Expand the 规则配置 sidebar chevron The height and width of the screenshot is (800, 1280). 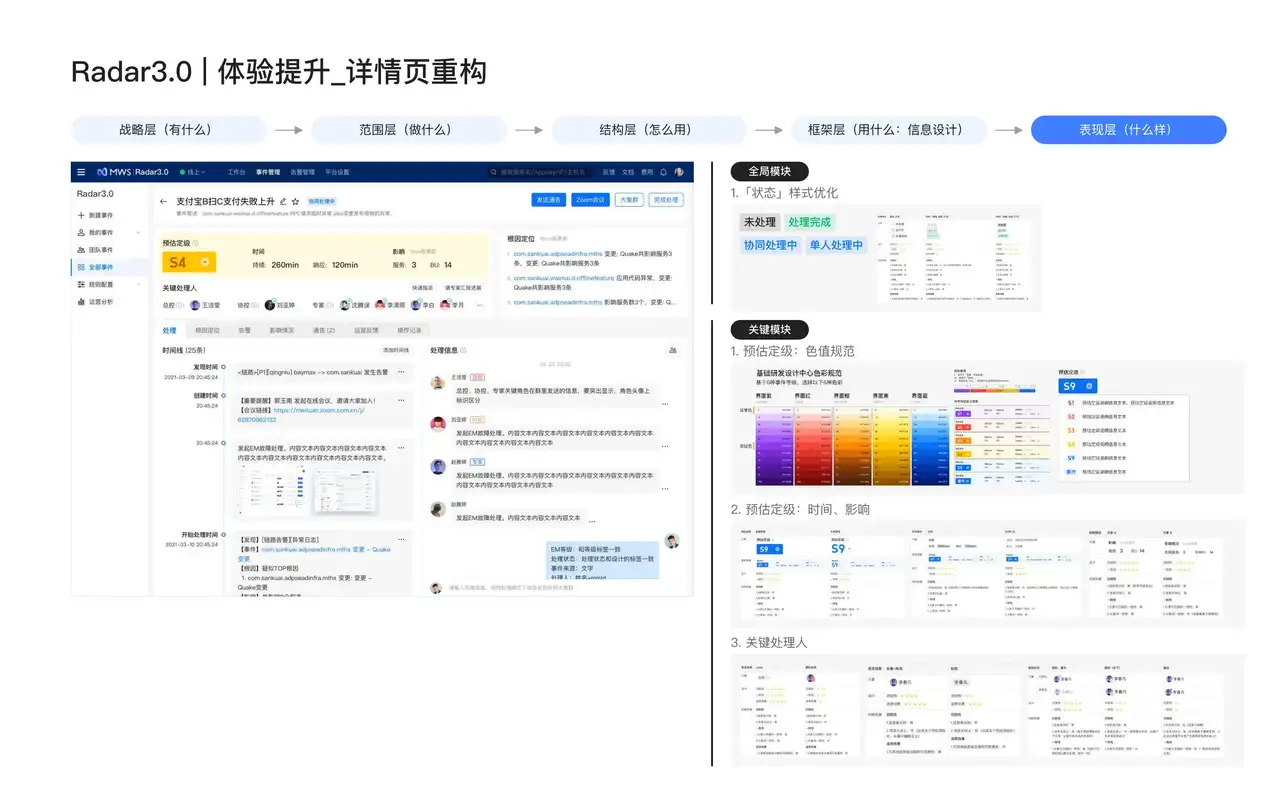point(138,285)
